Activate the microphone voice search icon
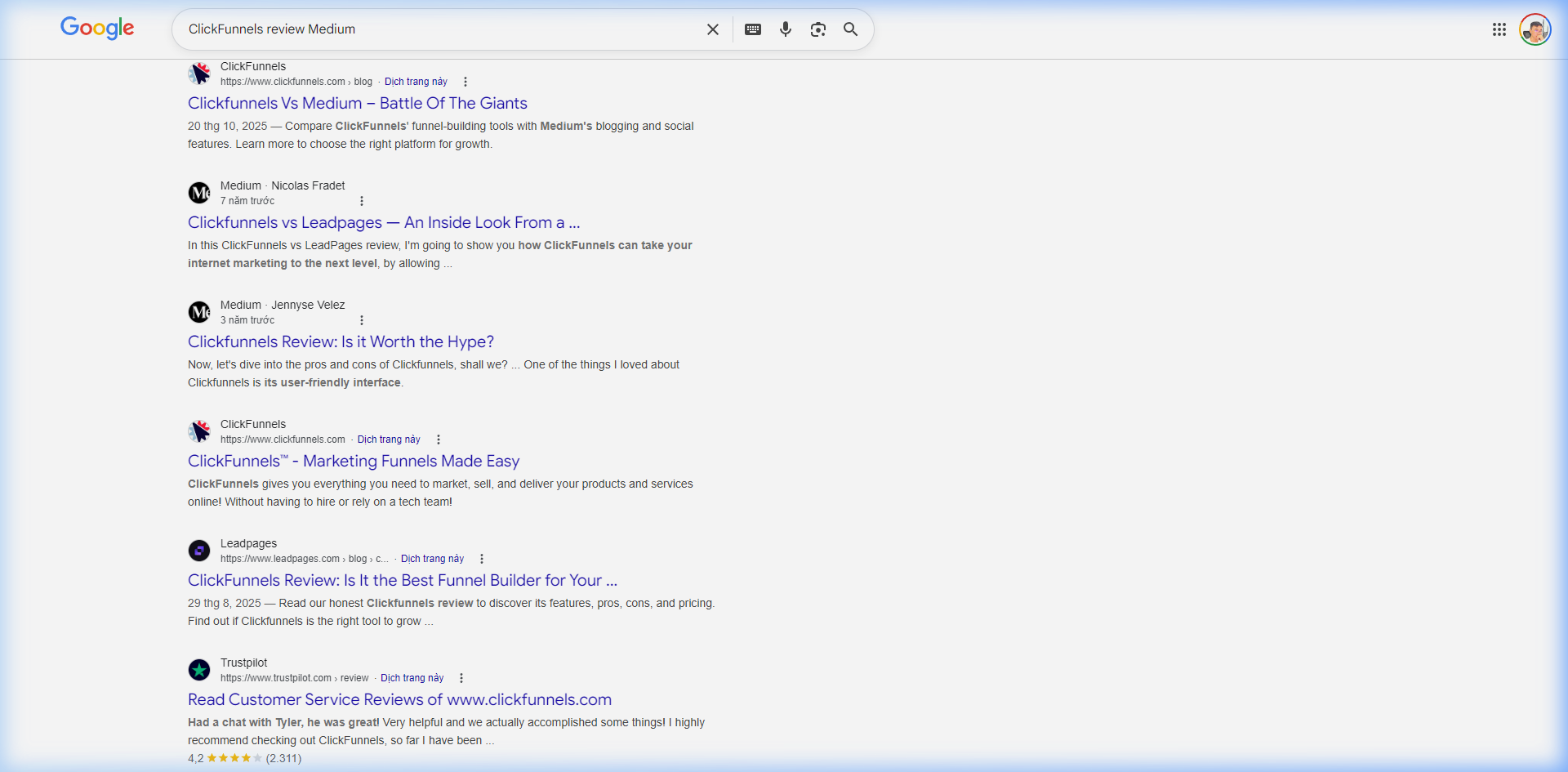 tap(785, 29)
